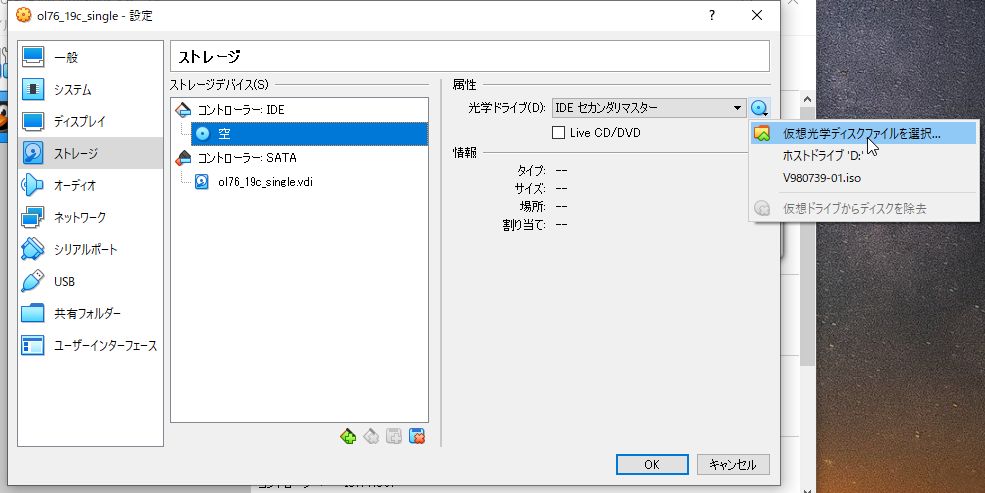
Task: Click the background window scrollbar up arrow
Action: tap(807, 99)
